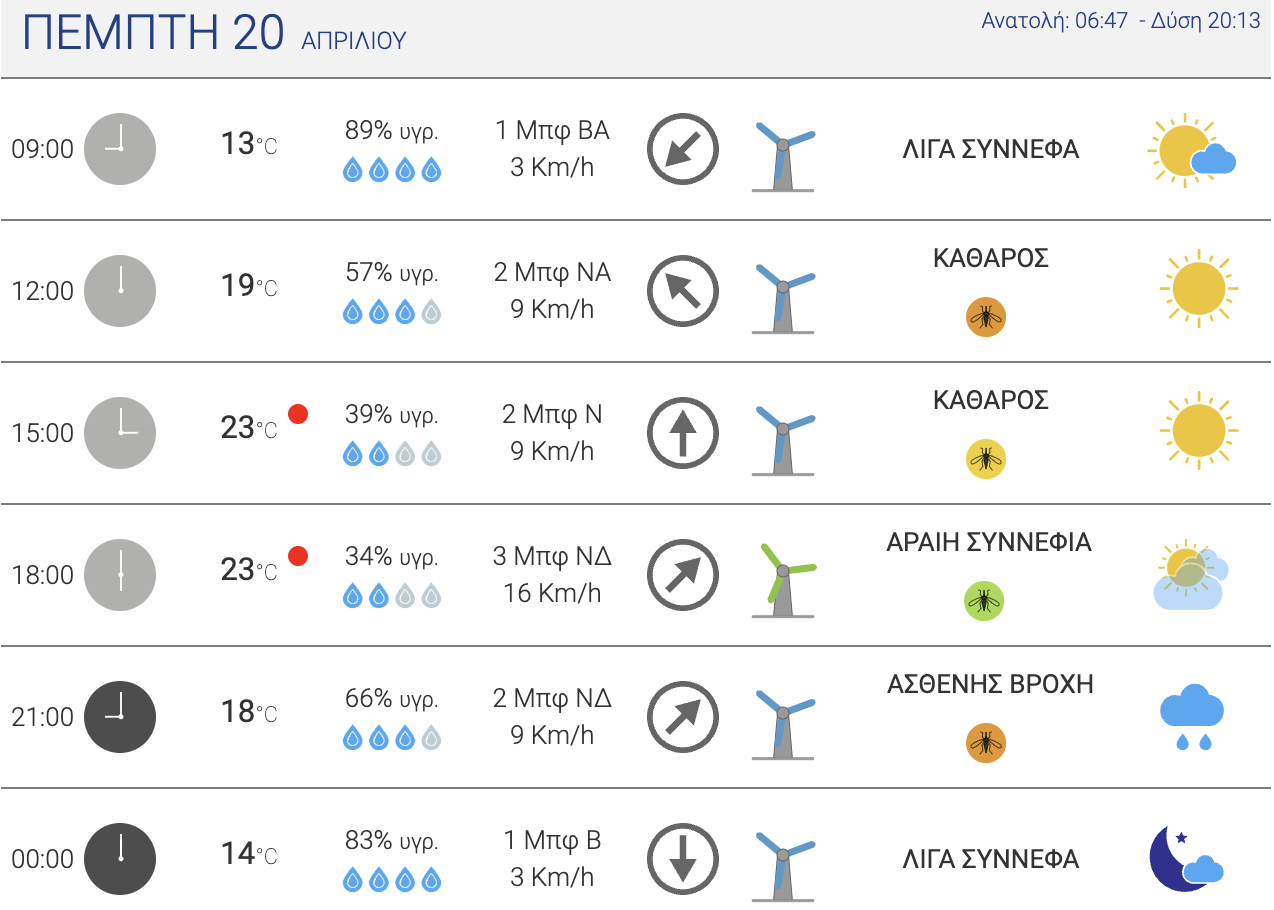Click the upward wind arrow at 15:00
This screenshot has height=910, width=1274.
683,433
